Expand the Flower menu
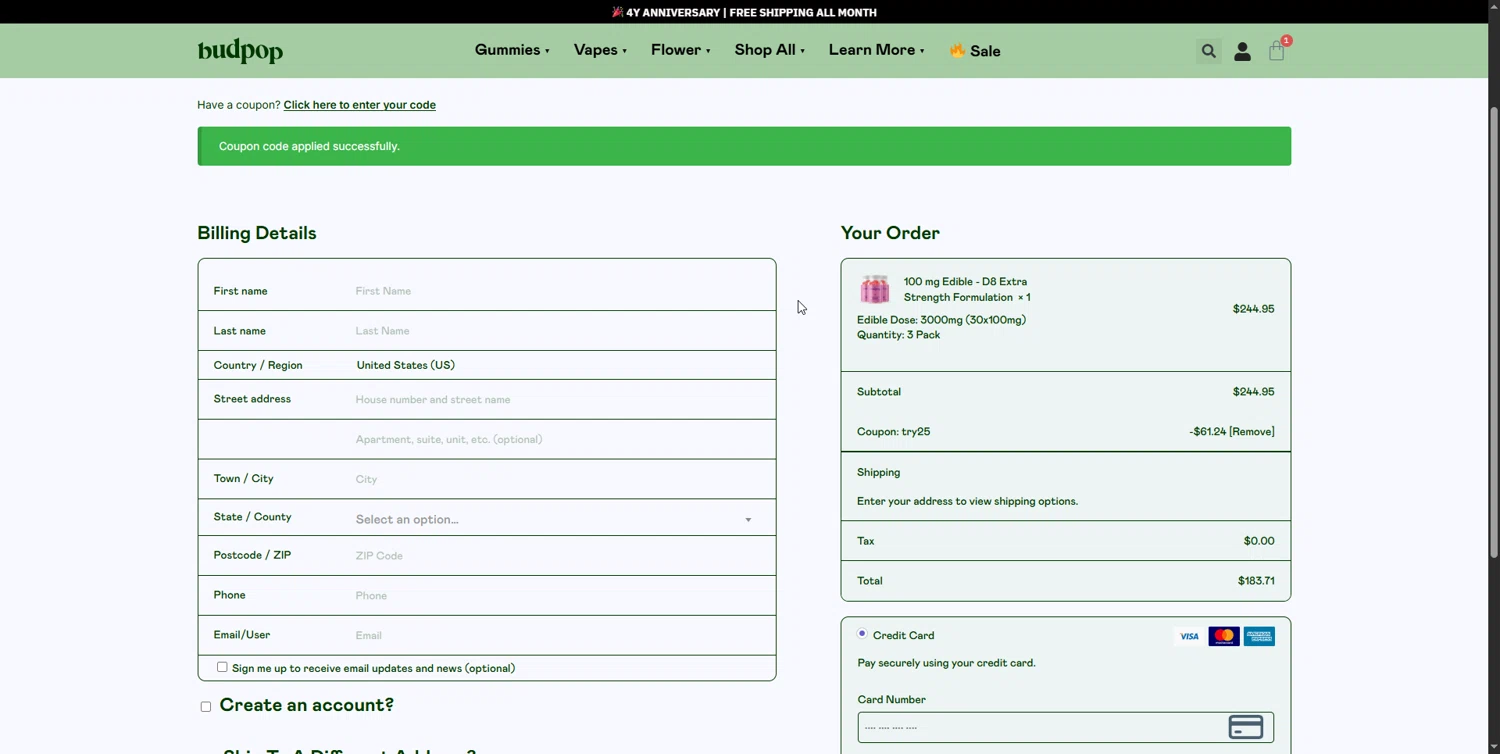1500x754 pixels. point(680,50)
